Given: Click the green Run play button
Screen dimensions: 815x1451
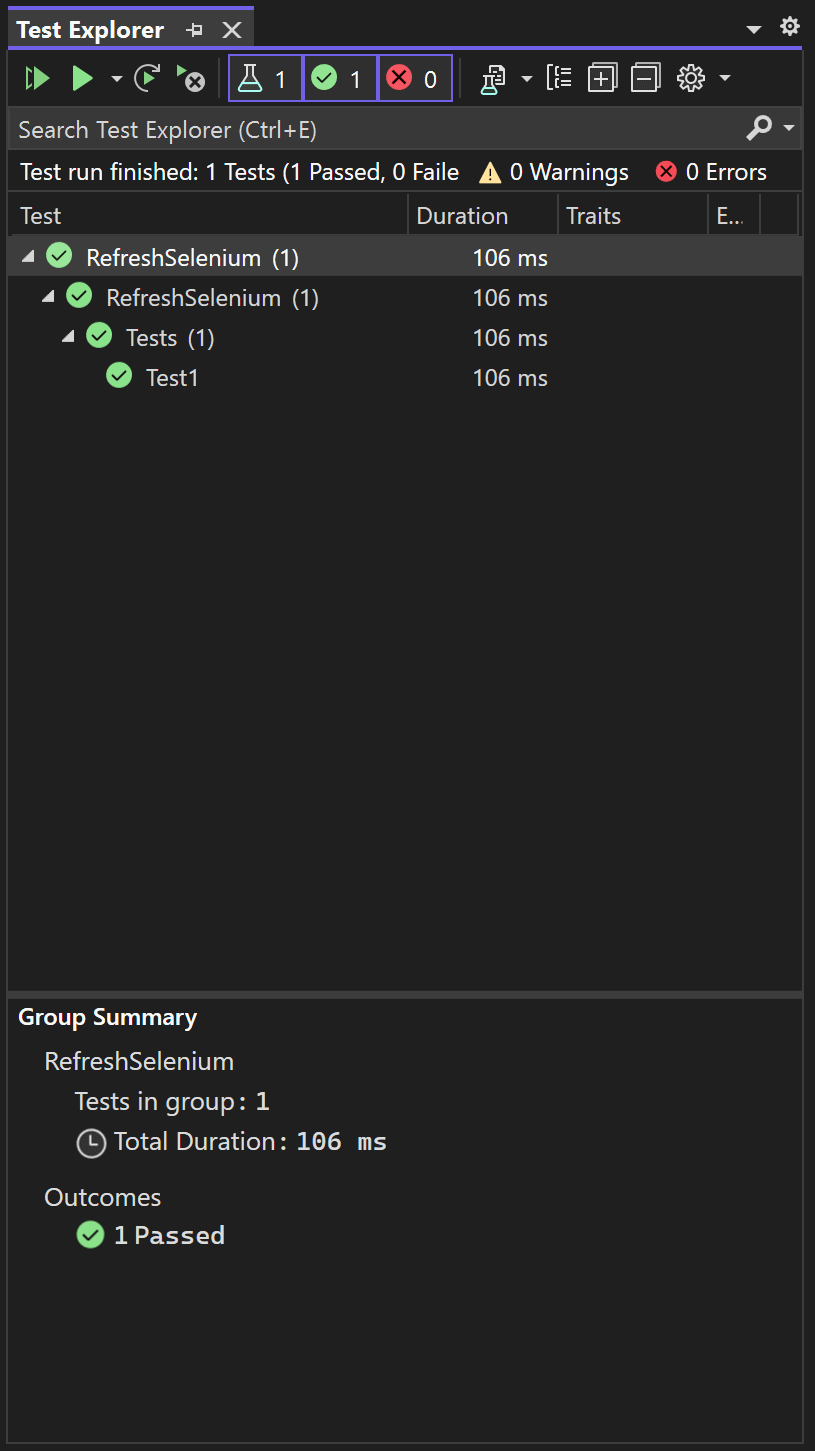Looking at the screenshot, I should [x=82, y=78].
